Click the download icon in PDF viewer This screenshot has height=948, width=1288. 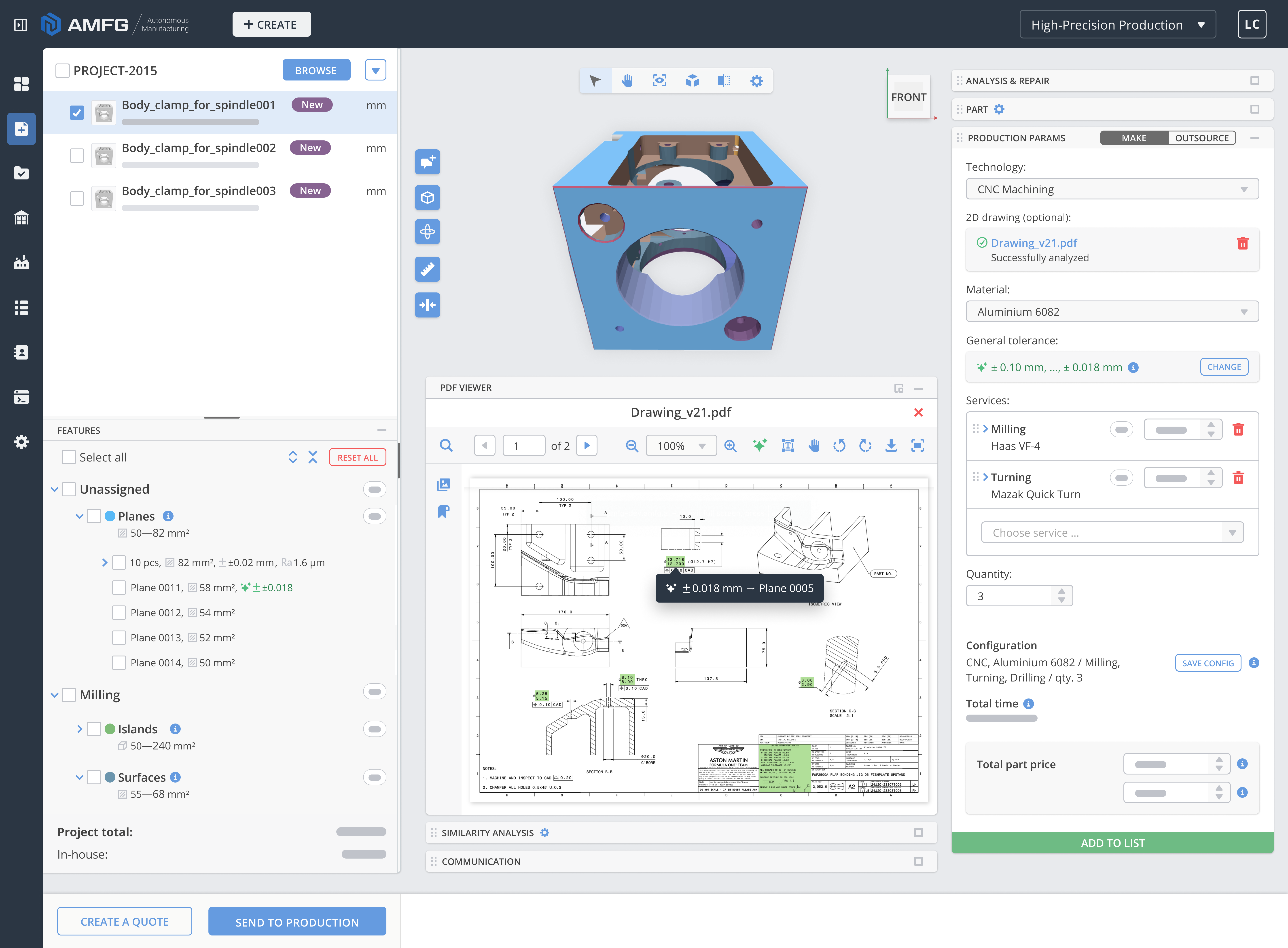click(891, 446)
